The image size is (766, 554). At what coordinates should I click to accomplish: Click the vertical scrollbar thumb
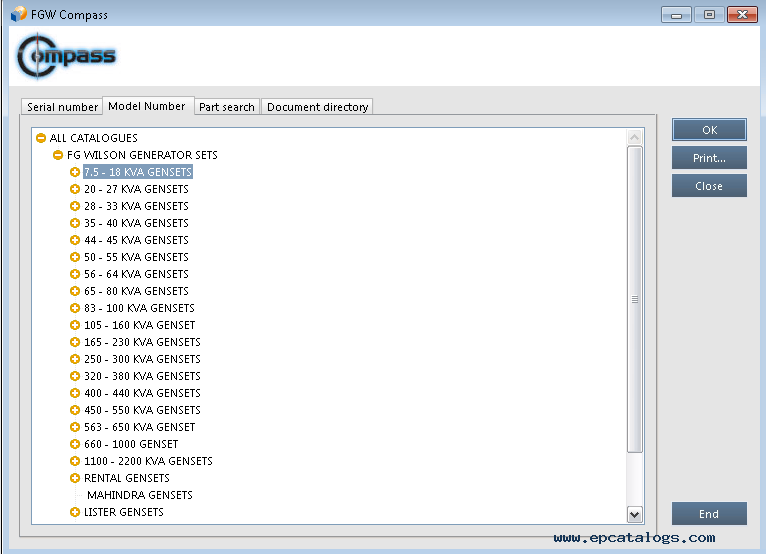pyautogui.click(x=635, y=299)
